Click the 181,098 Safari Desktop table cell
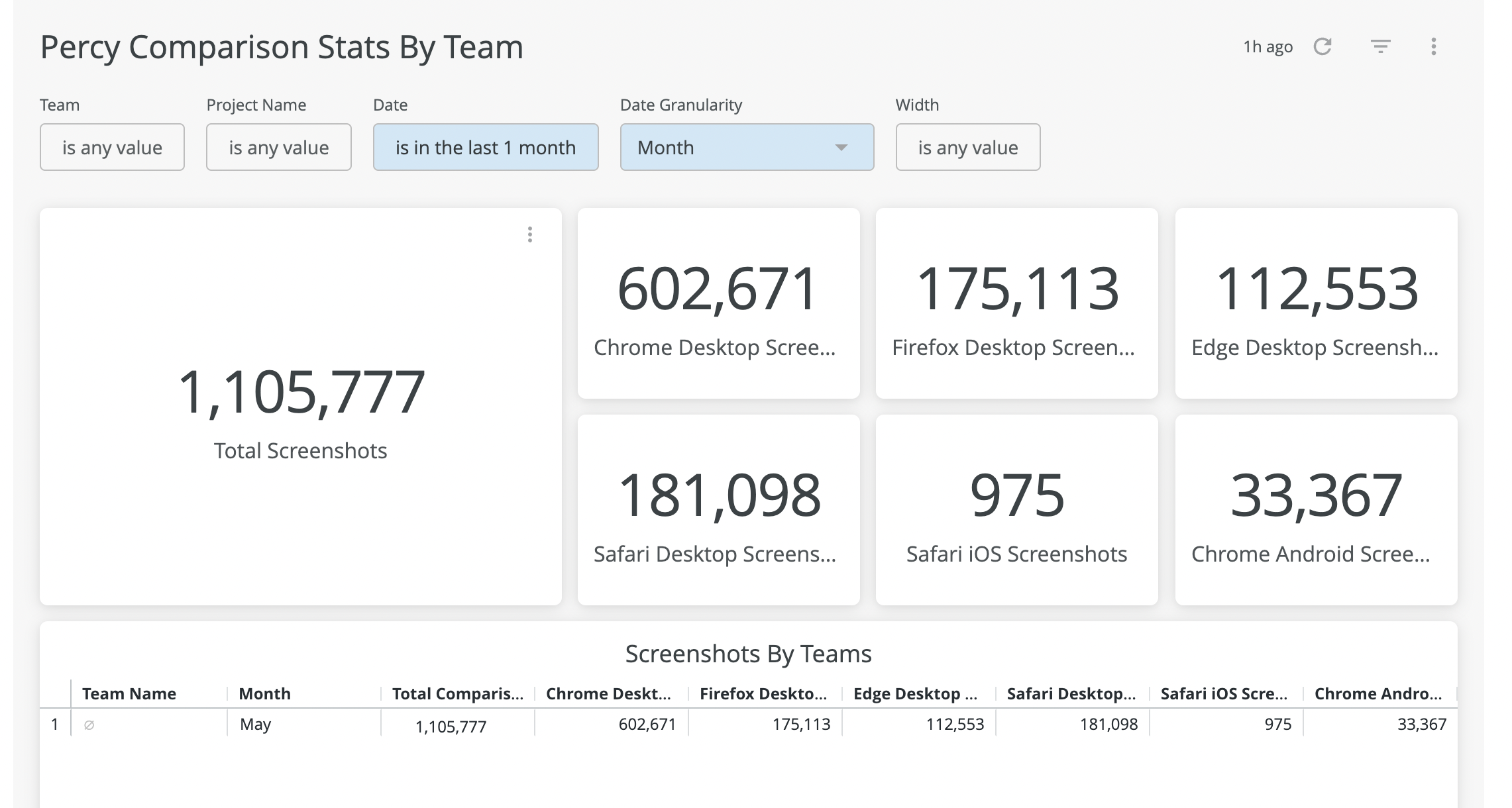 pyautogui.click(x=1108, y=725)
